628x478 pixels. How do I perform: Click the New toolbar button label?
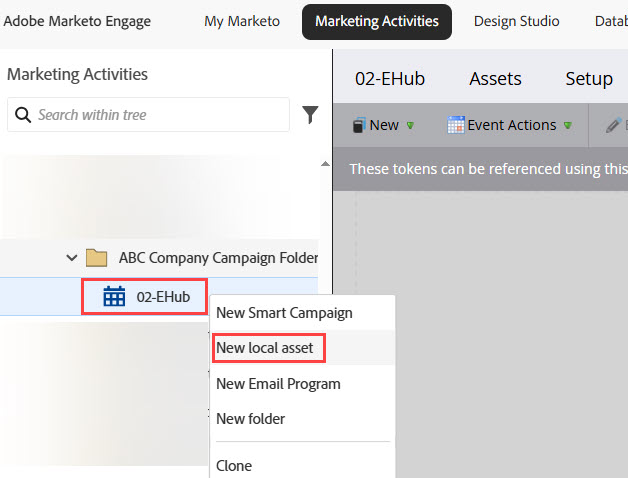point(384,125)
